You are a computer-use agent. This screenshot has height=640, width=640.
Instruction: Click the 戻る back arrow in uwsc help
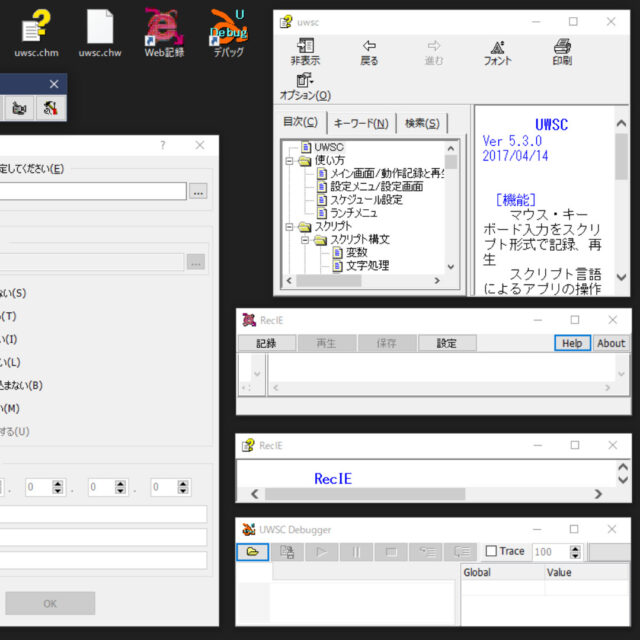point(369,52)
